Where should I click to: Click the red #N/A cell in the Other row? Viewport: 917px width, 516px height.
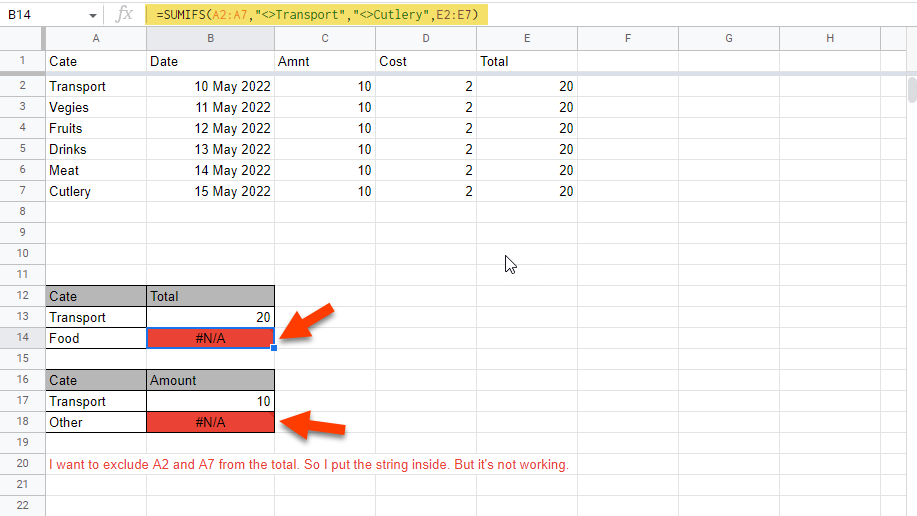pos(211,422)
